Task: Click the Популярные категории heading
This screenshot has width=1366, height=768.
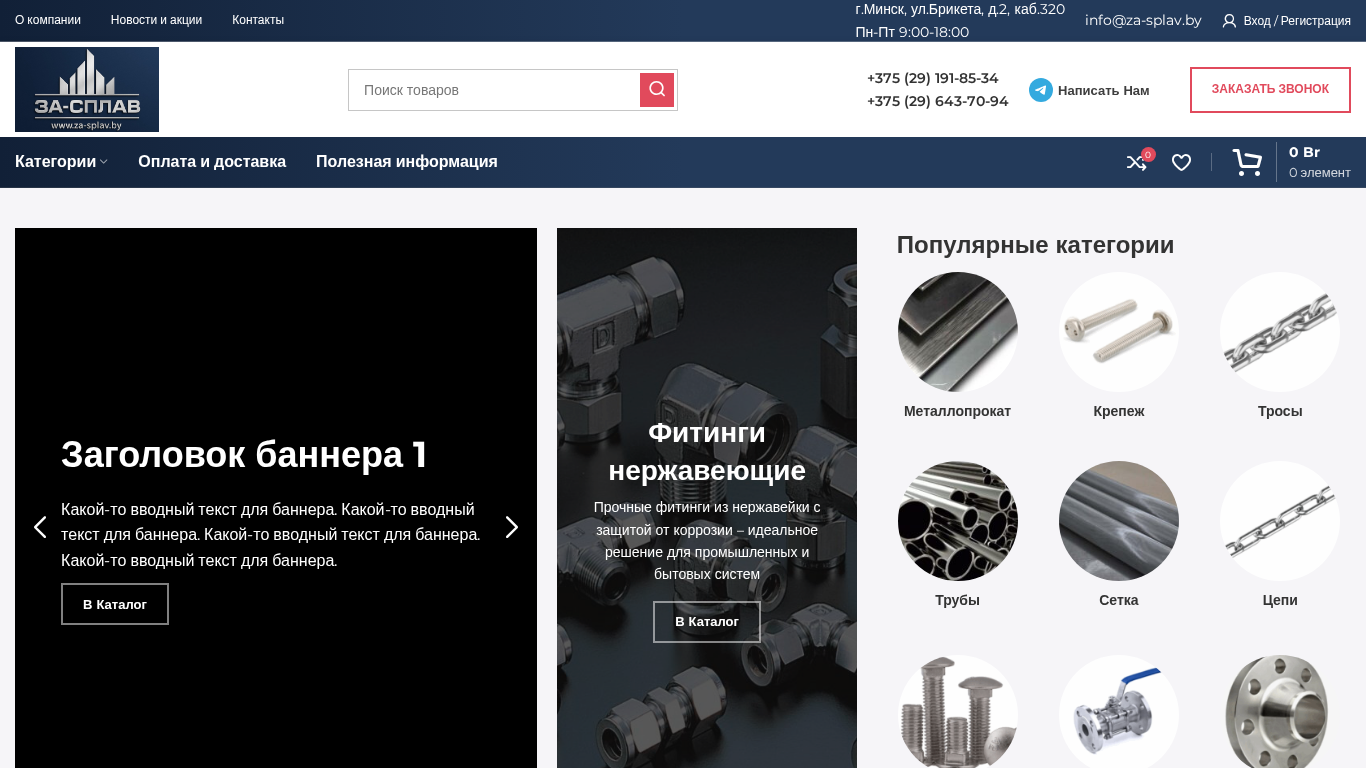Action: [x=1035, y=245]
